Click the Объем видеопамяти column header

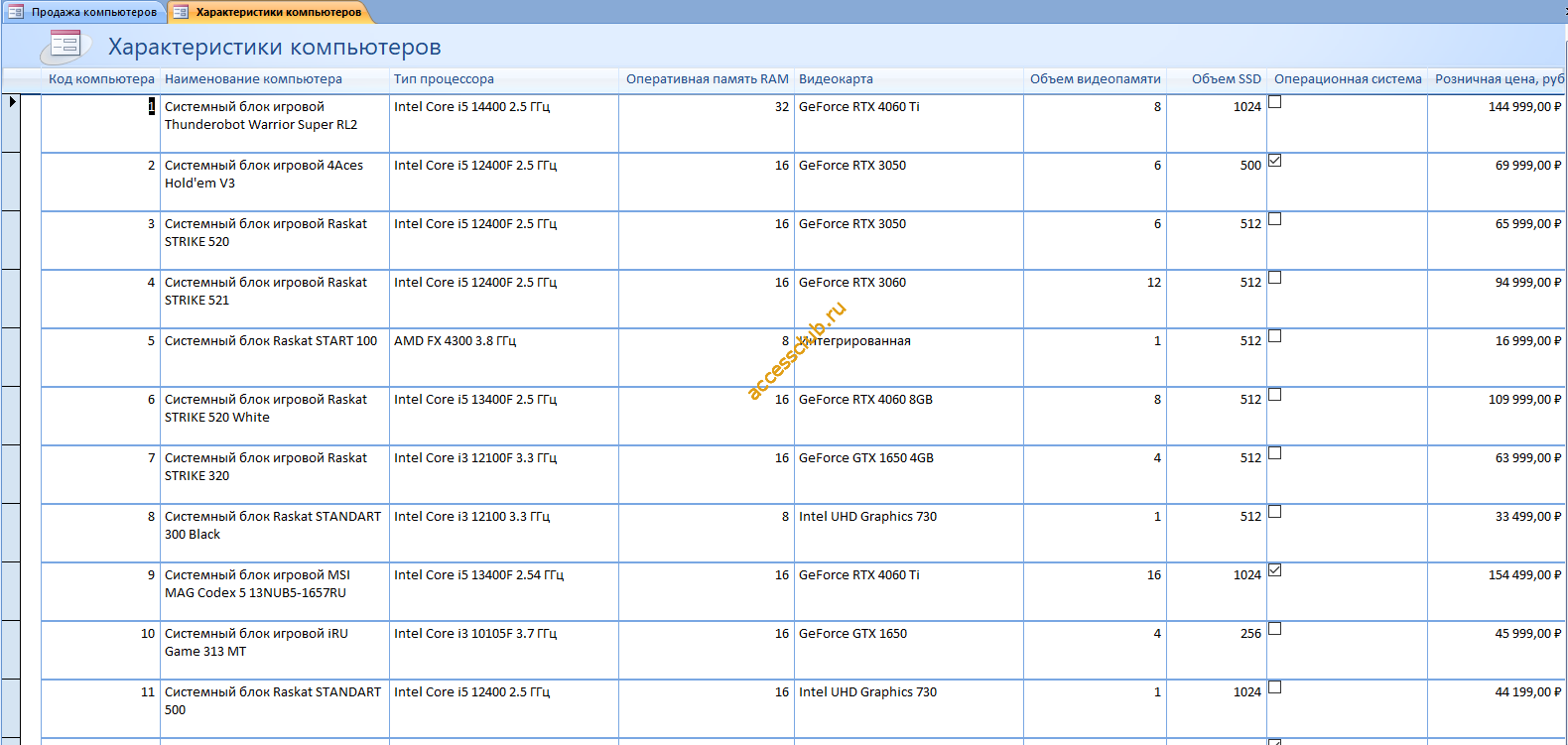pyautogui.click(x=1096, y=79)
